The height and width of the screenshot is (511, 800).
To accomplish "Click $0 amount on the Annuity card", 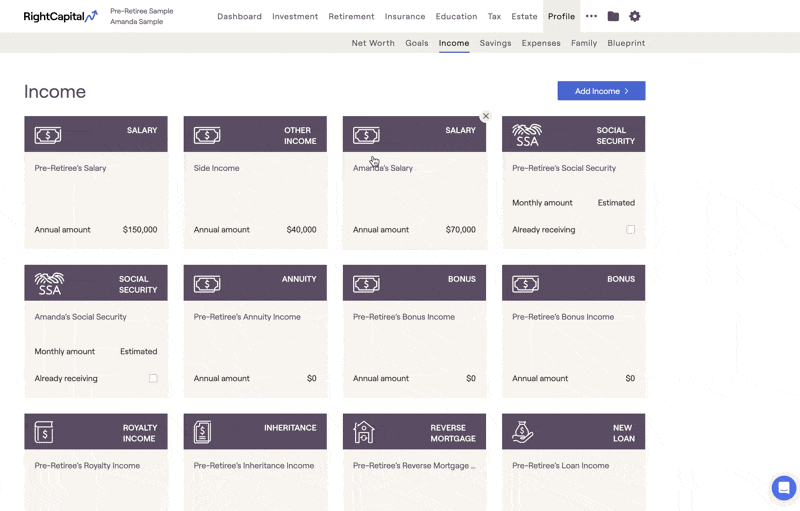I will [x=312, y=378].
